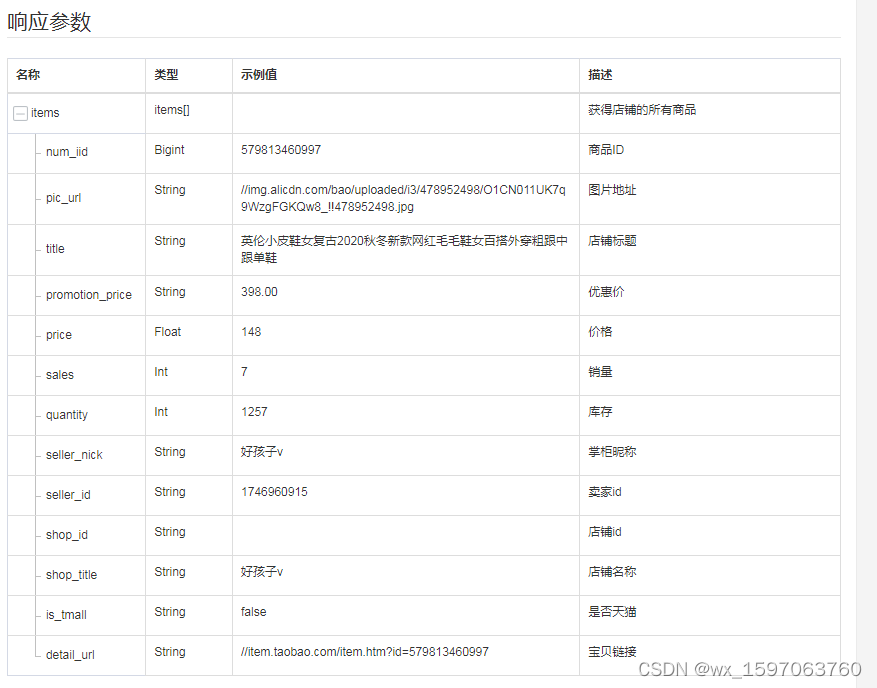Select the quantity row name
Viewport: 877px width, 688px height.
pyautogui.click(x=67, y=415)
